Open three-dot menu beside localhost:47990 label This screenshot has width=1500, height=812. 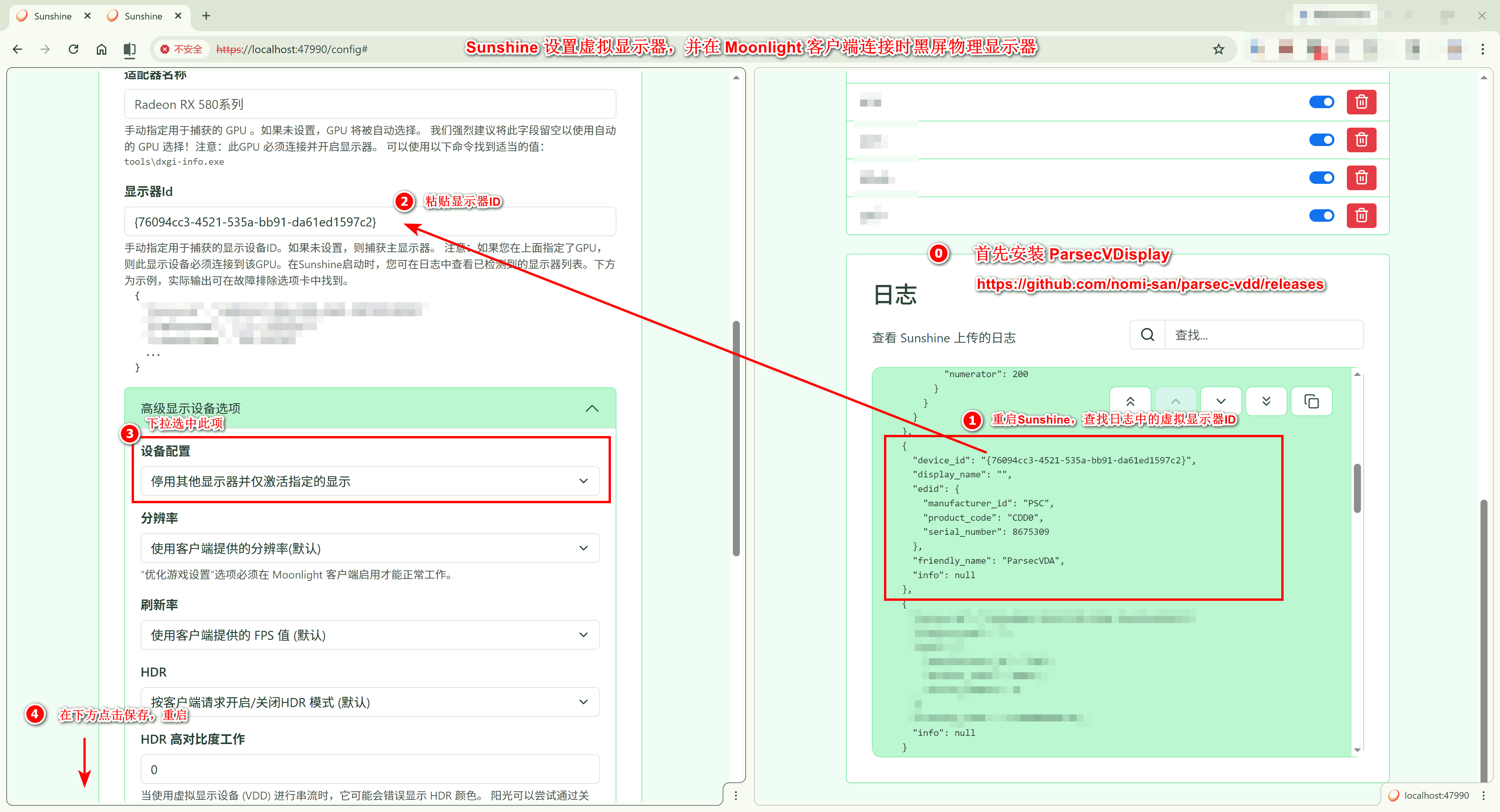[x=1483, y=795]
